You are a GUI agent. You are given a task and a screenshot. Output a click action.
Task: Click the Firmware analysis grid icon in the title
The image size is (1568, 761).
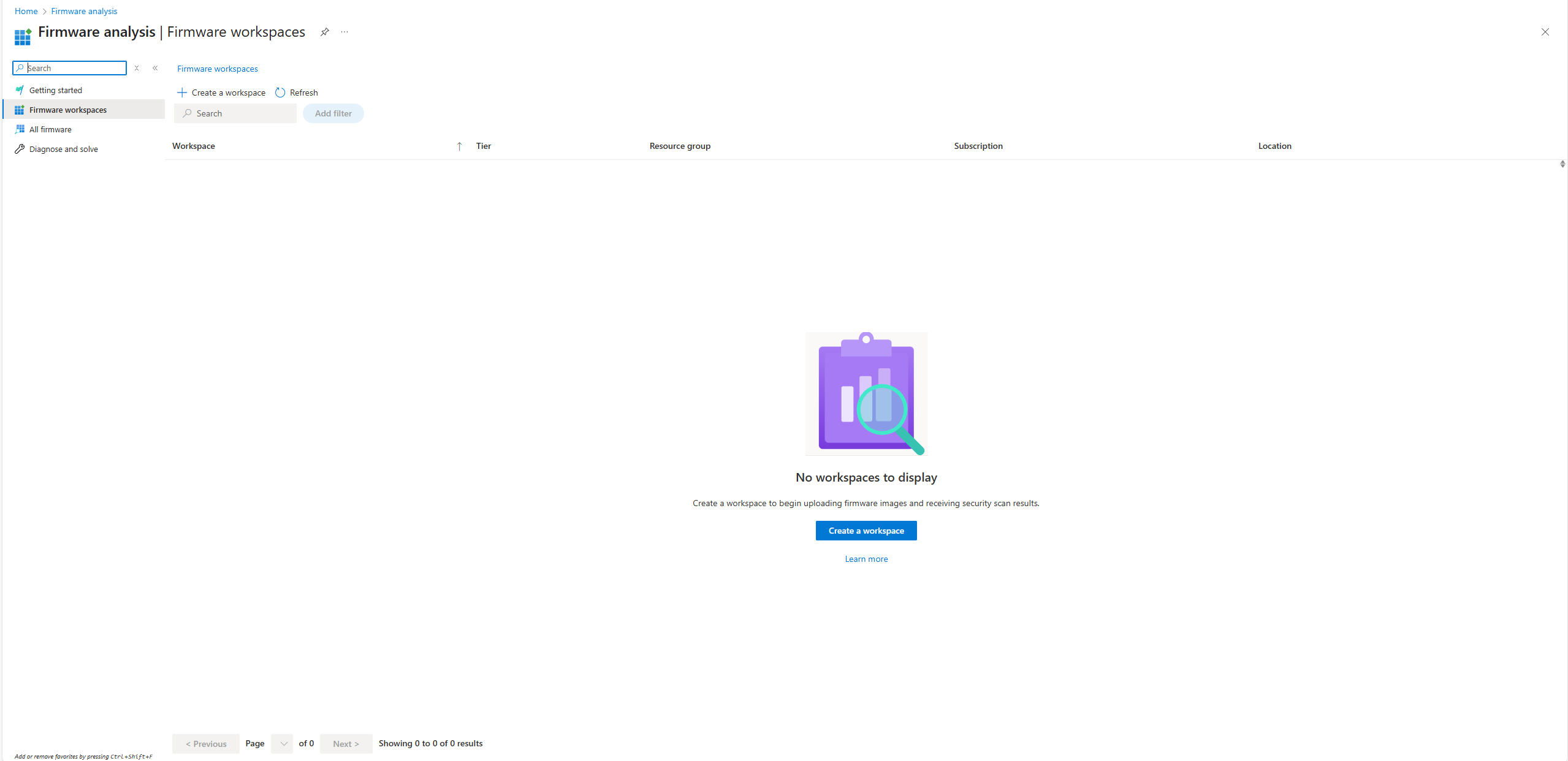coord(23,36)
